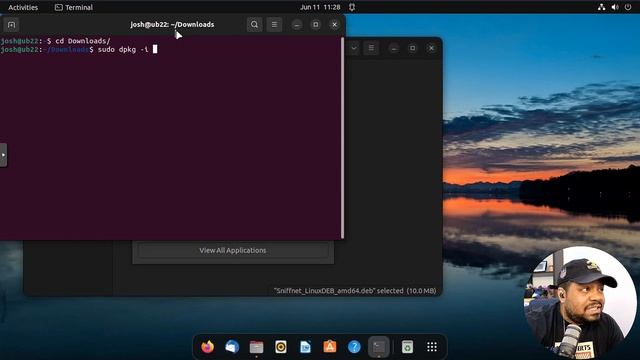640x360 pixels.
Task: Click the Terminal icon in the dock
Action: tap(379, 347)
